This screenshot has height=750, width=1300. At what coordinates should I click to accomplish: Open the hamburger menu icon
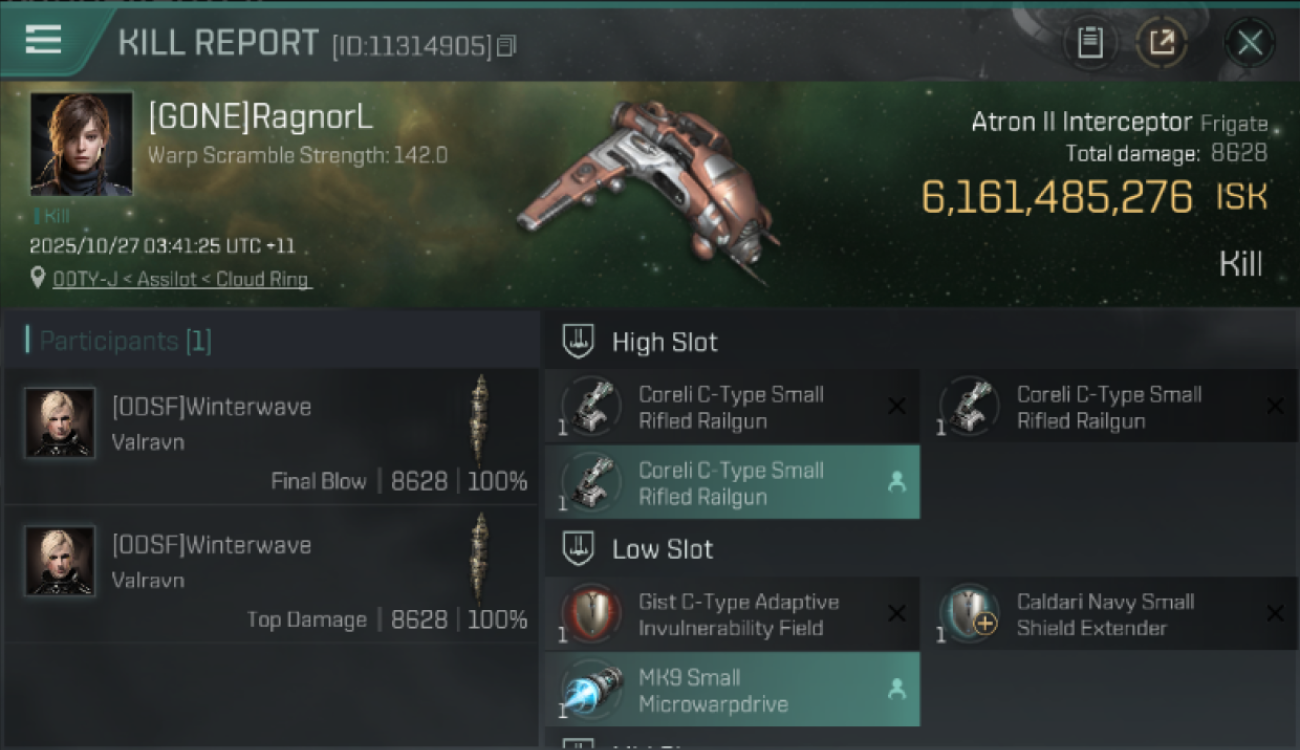click(43, 40)
